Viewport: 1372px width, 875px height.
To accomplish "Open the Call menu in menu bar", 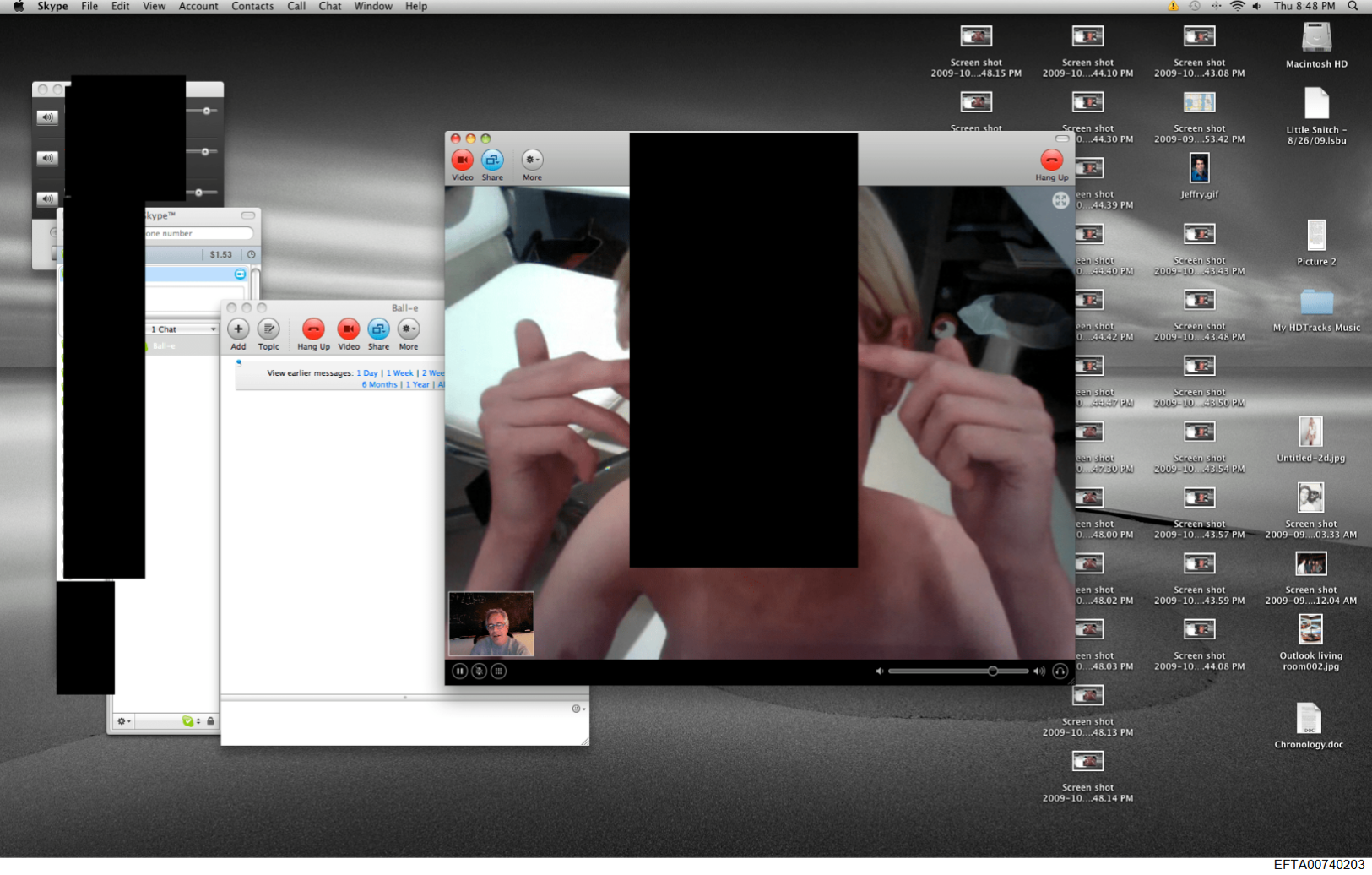I will 296,6.
